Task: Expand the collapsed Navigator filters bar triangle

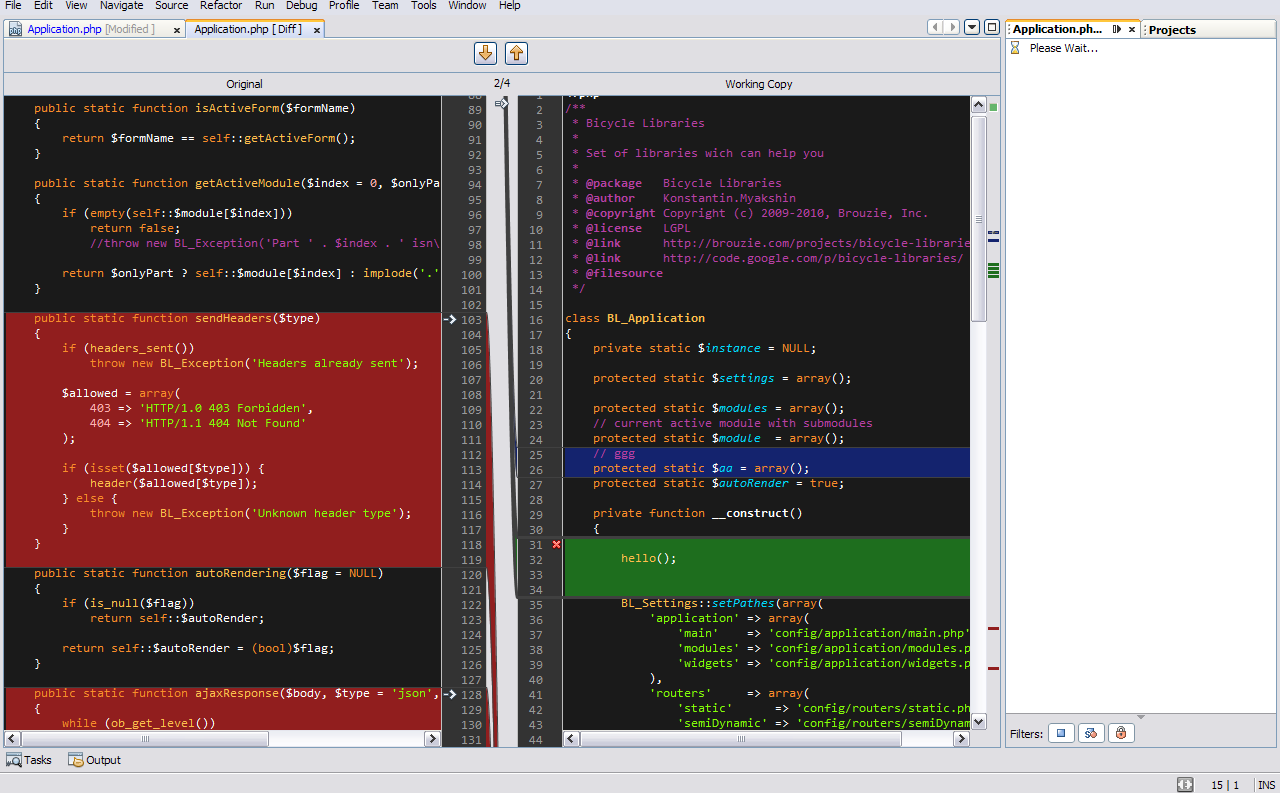Action: (1141, 716)
